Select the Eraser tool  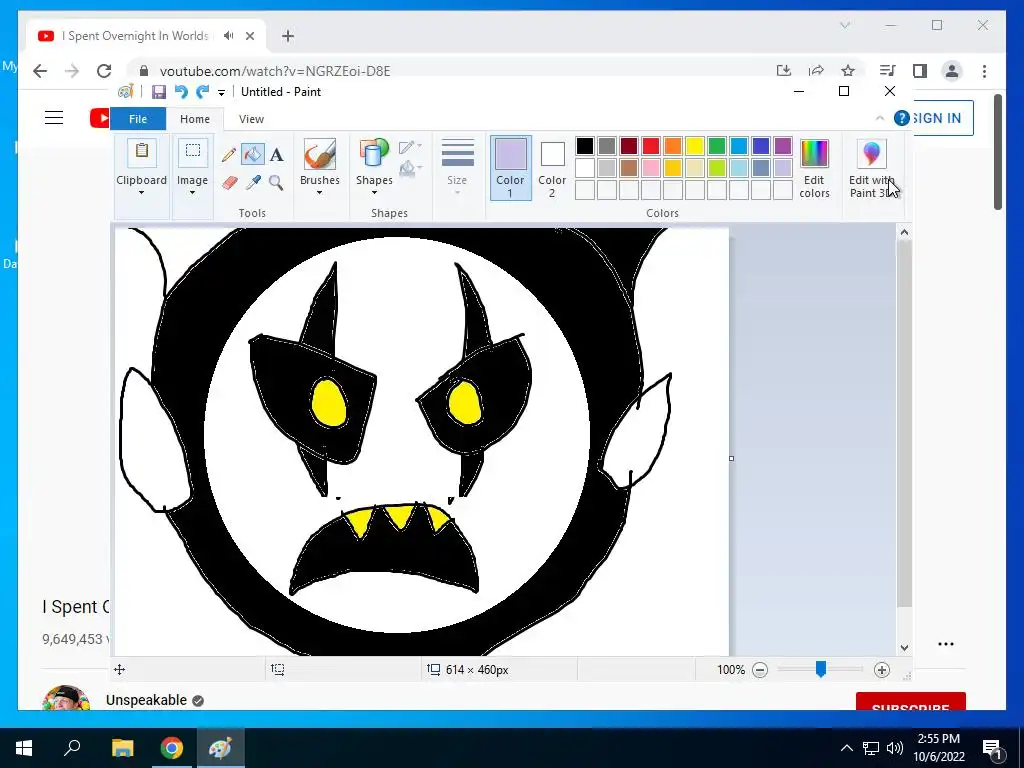point(229,183)
